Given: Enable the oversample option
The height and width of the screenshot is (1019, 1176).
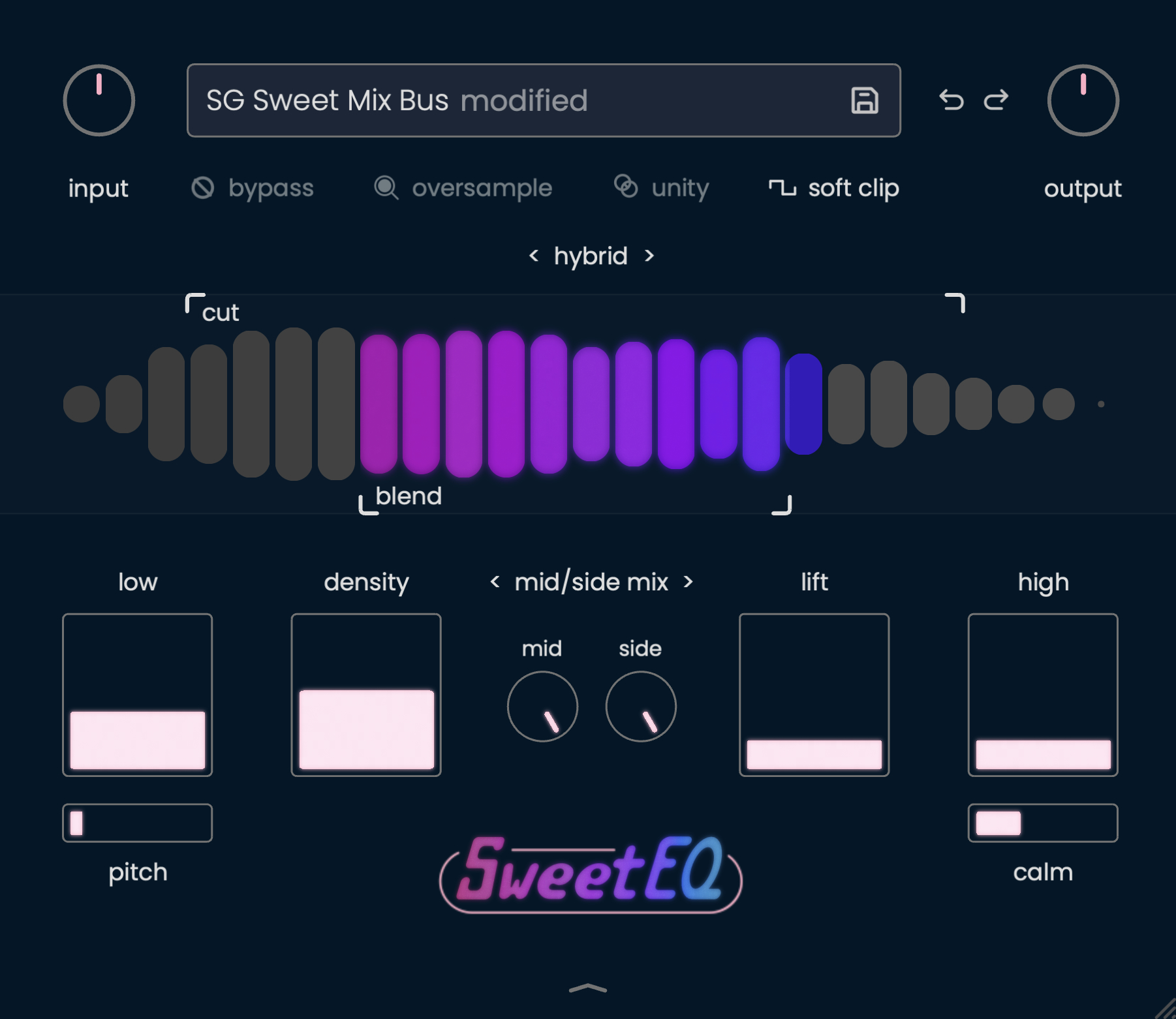Looking at the screenshot, I should tap(463, 188).
